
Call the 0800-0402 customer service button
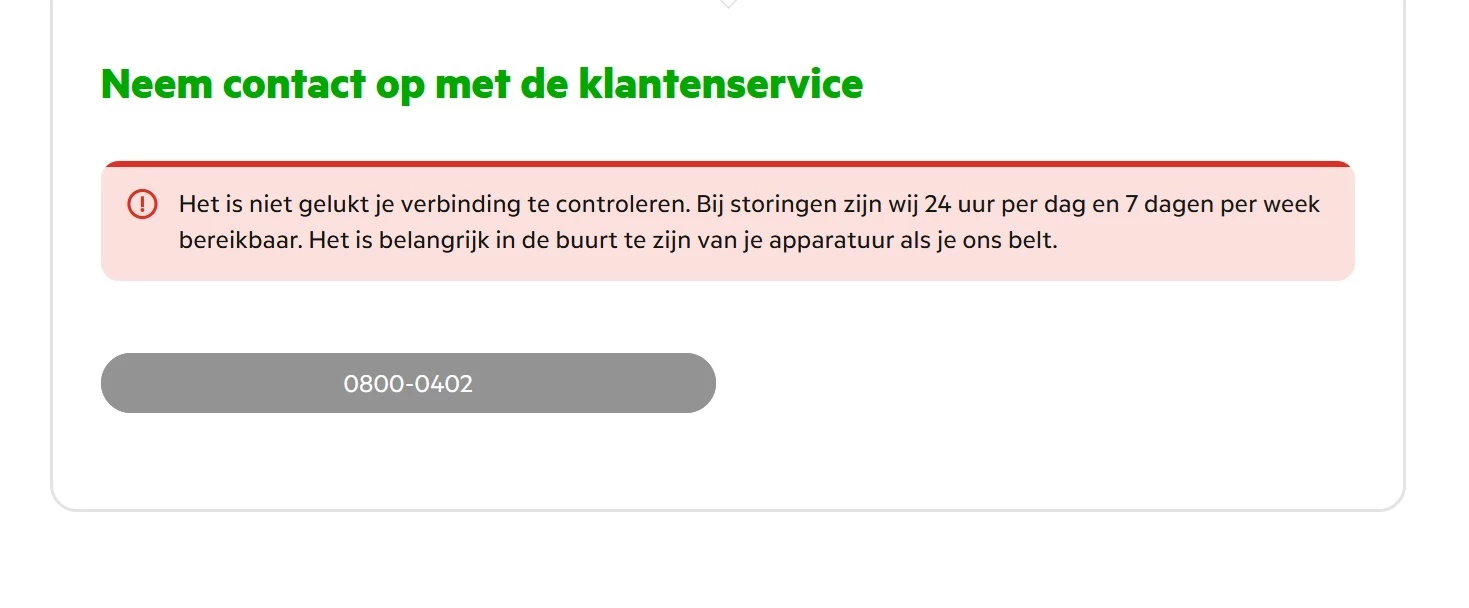[408, 383]
